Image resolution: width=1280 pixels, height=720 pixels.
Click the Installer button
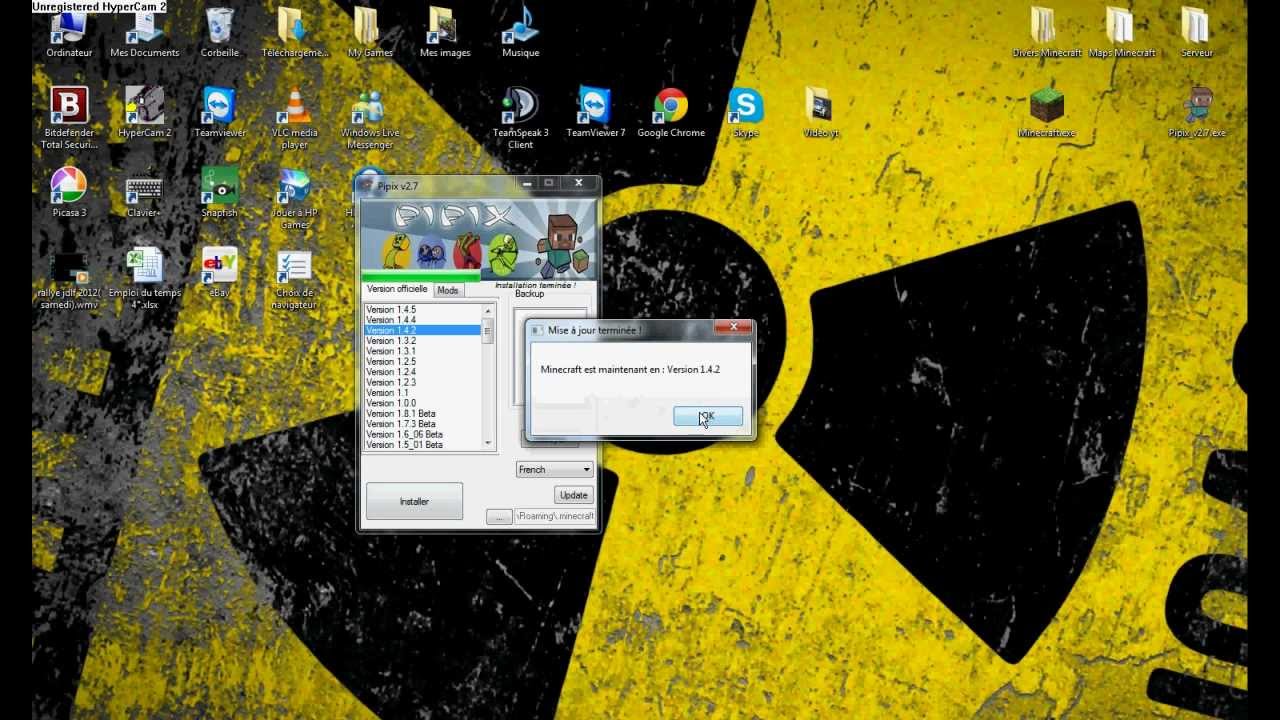414,501
